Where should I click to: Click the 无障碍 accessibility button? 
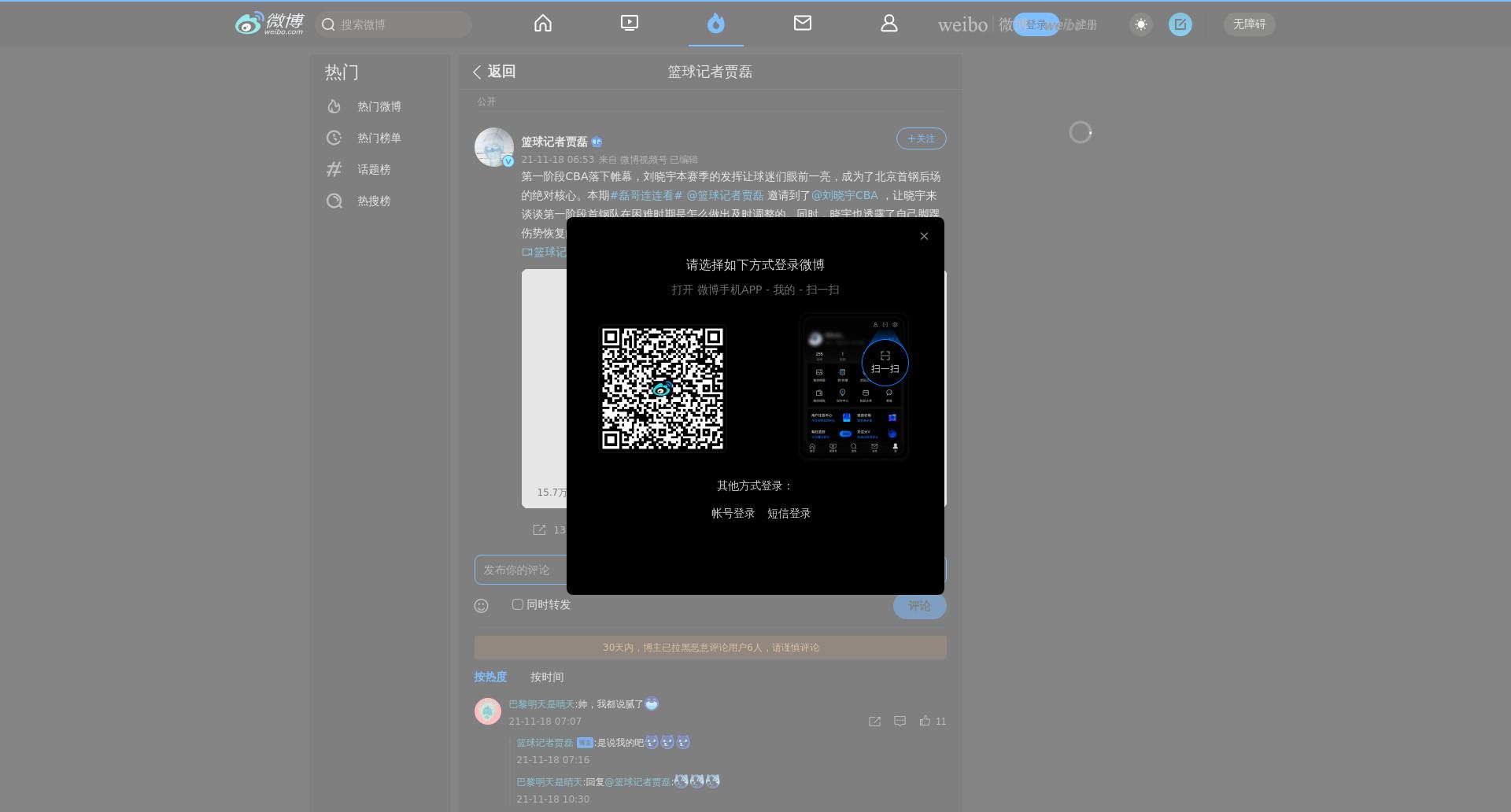tap(1249, 24)
